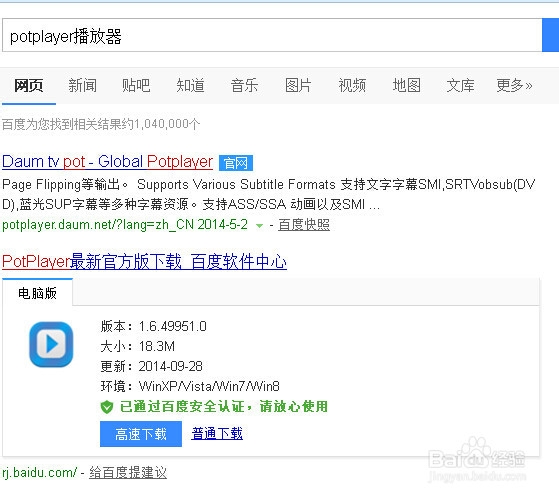Click the environment text WinXP/Vista/Win7/Win8
The width and height of the screenshot is (559, 496).
click(209, 386)
